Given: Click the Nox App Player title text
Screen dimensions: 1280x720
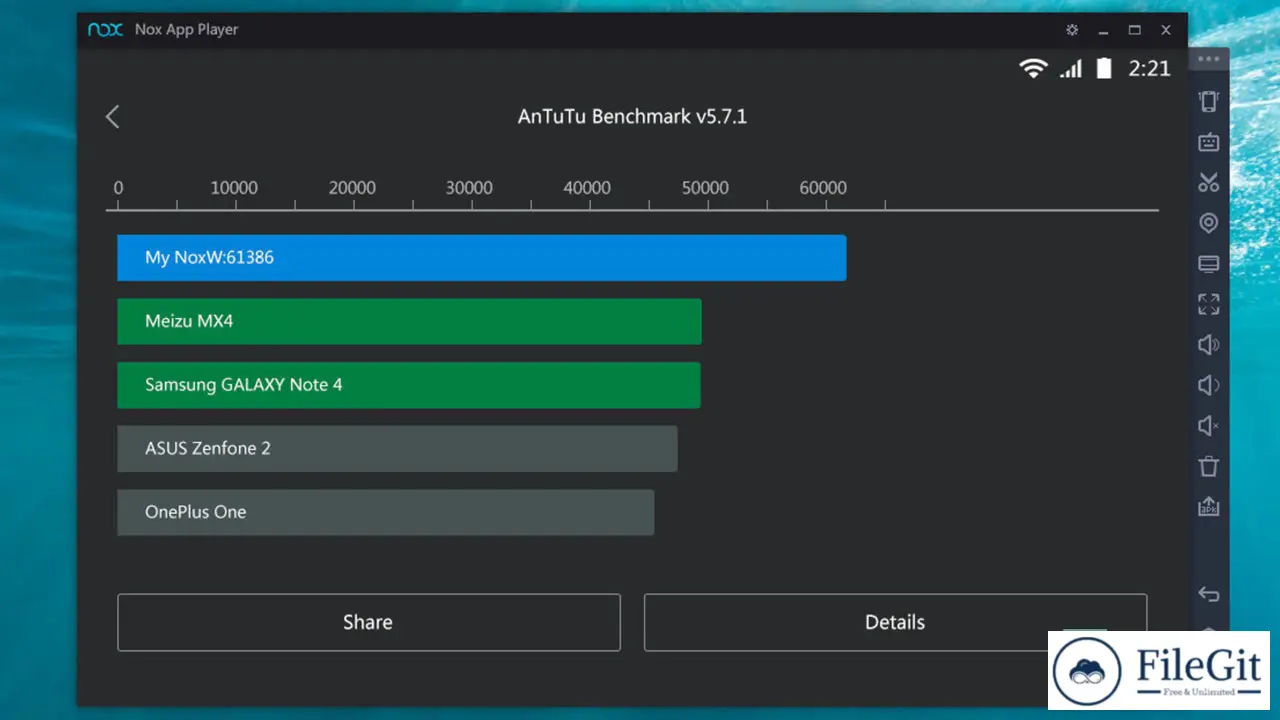Looking at the screenshot, I should click(x=187, y=30).
